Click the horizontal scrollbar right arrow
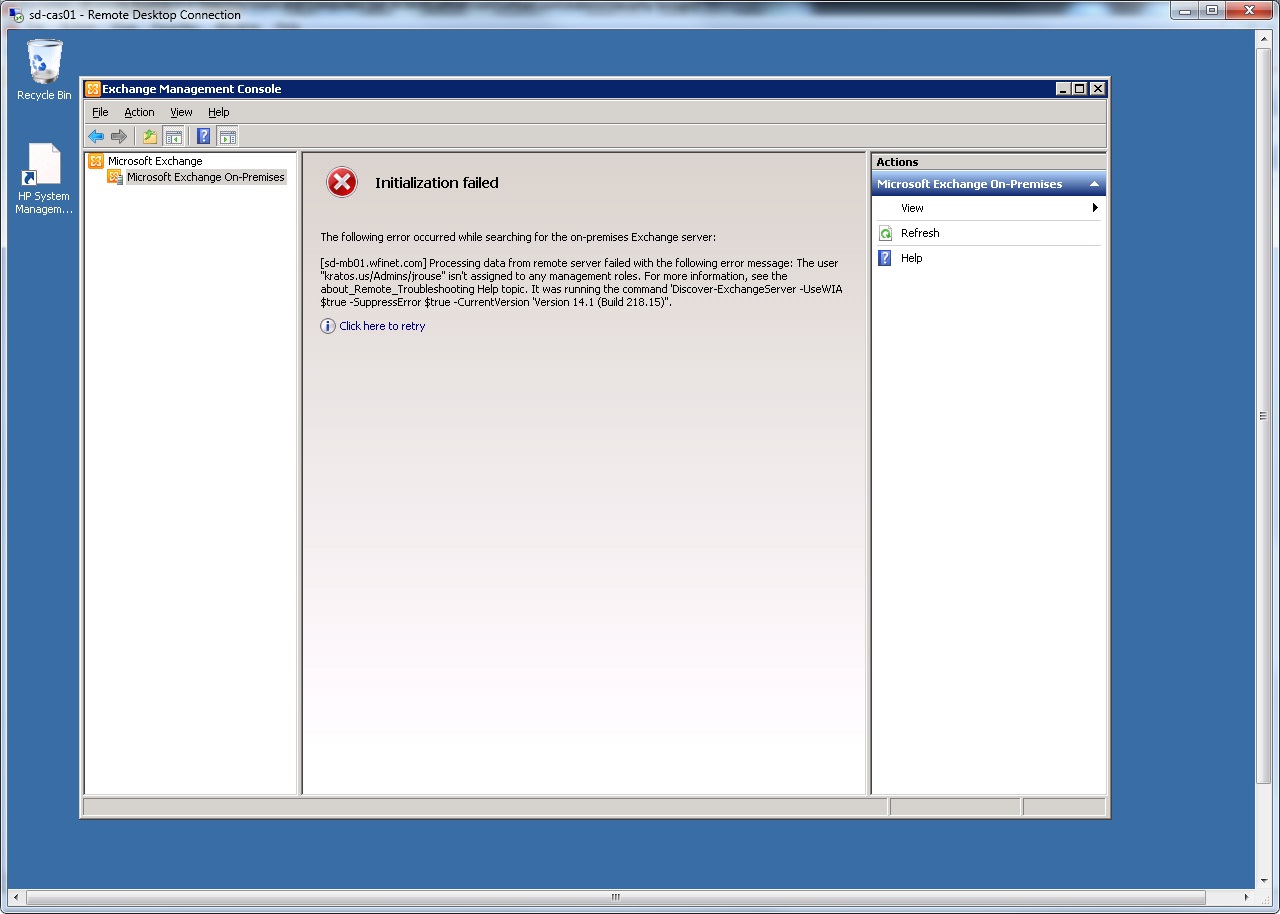1280x914 pixels. tap(1247, 897)
